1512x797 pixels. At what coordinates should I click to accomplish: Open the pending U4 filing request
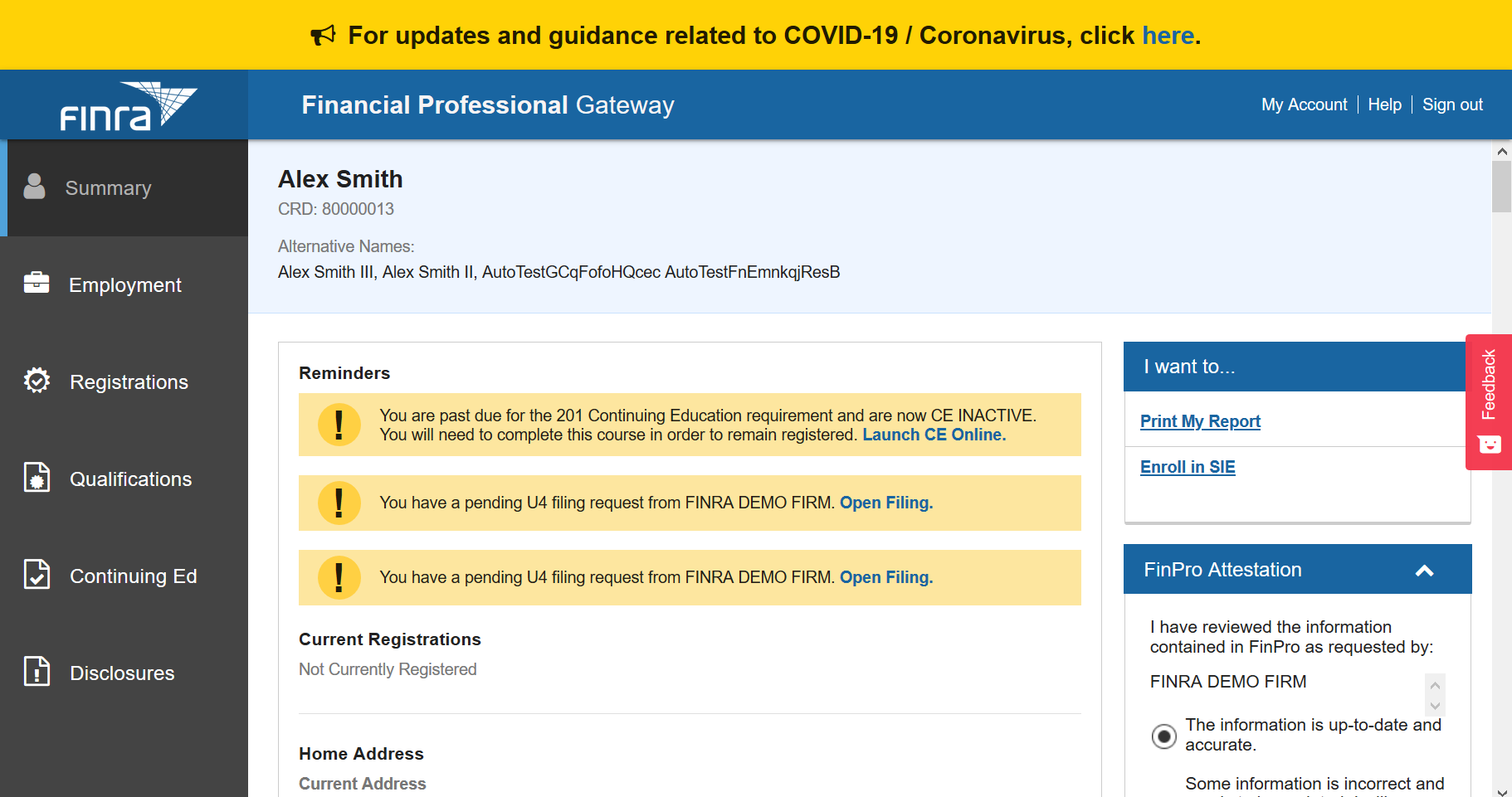point(885,502)
